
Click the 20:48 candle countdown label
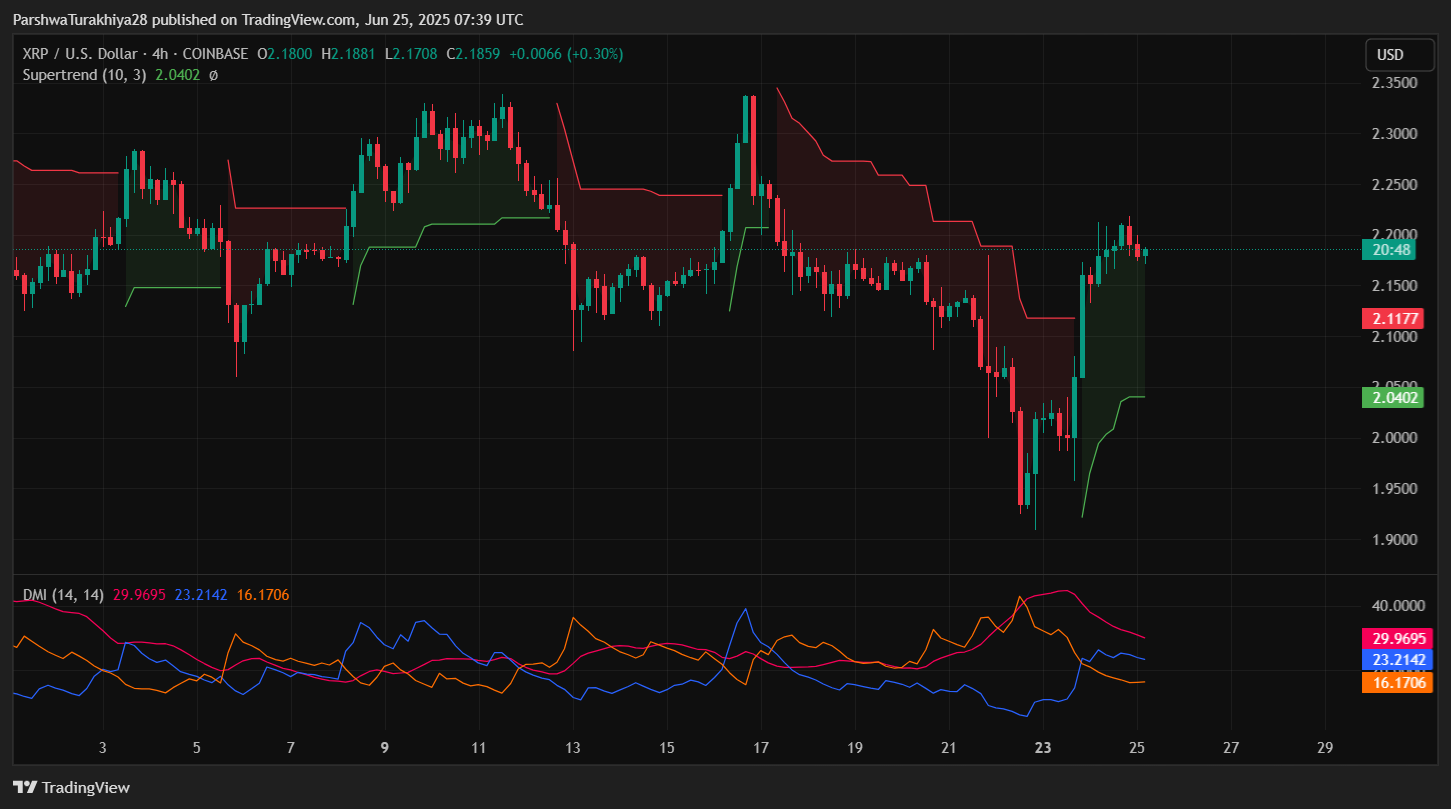pos(1395,250)
